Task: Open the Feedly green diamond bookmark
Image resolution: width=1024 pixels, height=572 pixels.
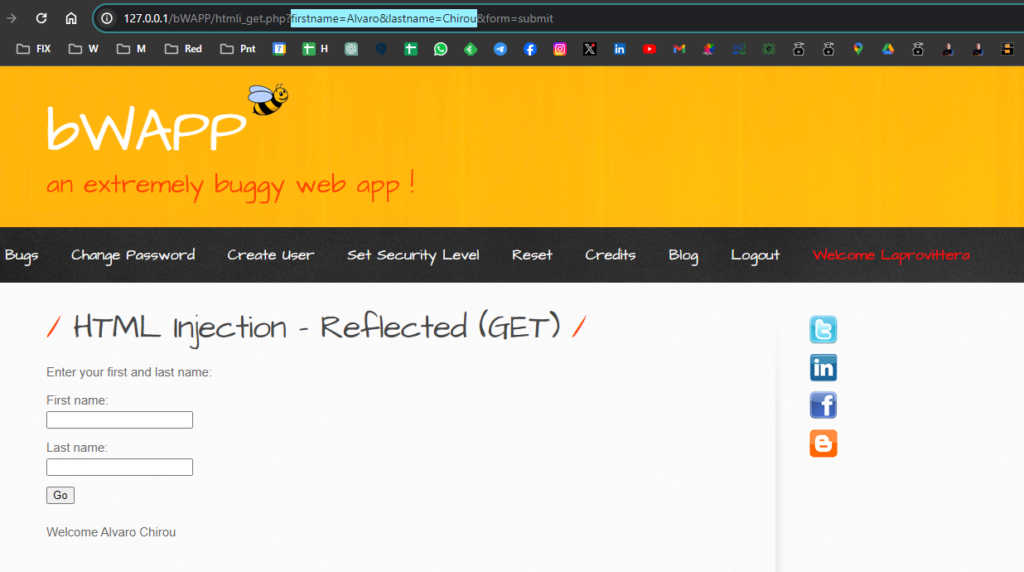Action: [x=470, y=49]
